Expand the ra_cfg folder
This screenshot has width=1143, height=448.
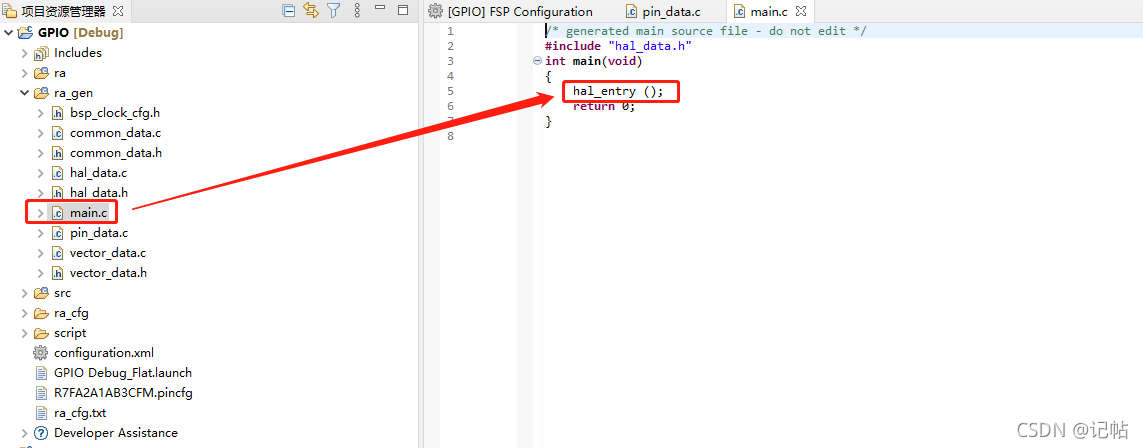(24, 313)
